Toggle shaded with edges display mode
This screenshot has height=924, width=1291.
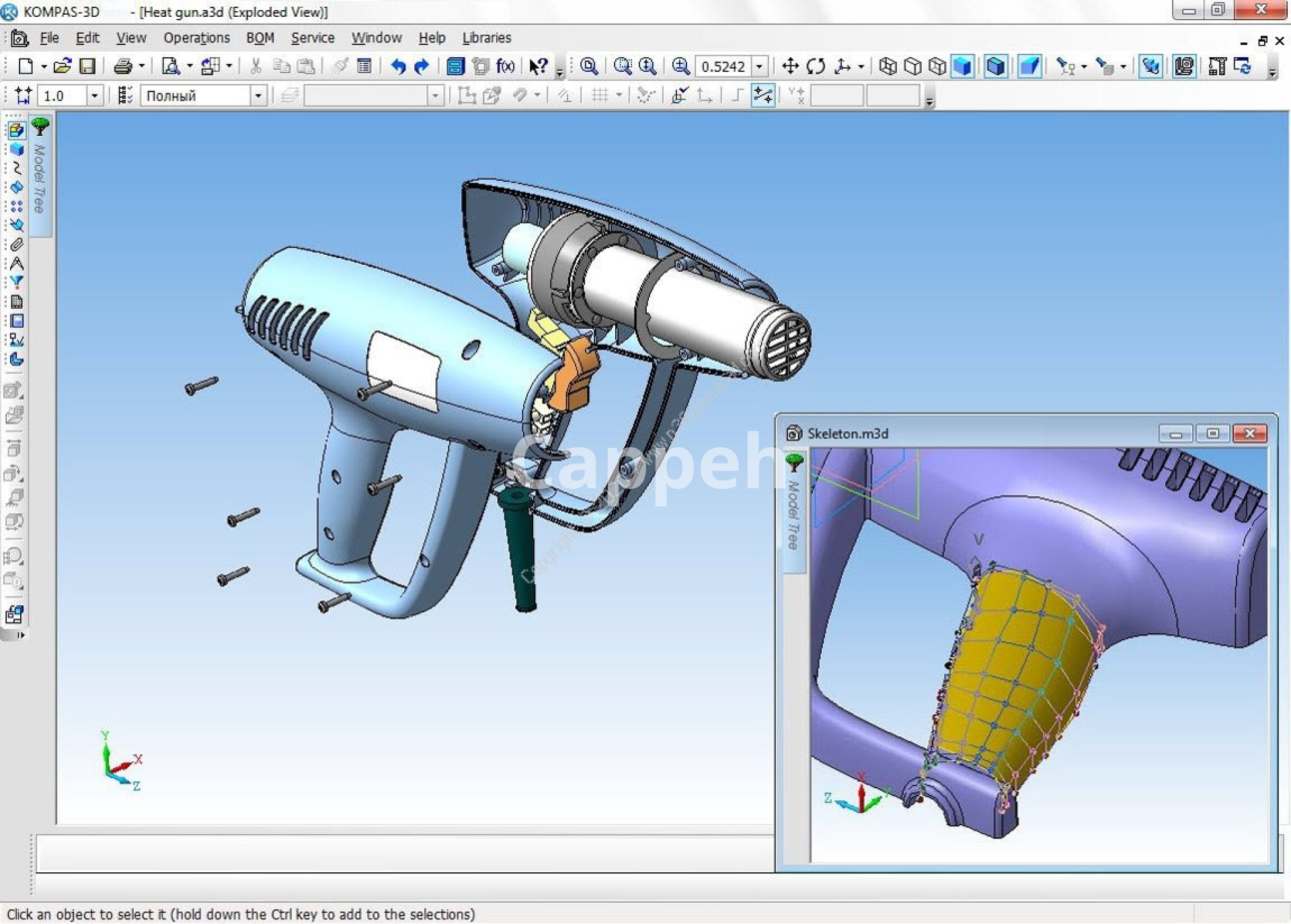[x=996, y=66]
